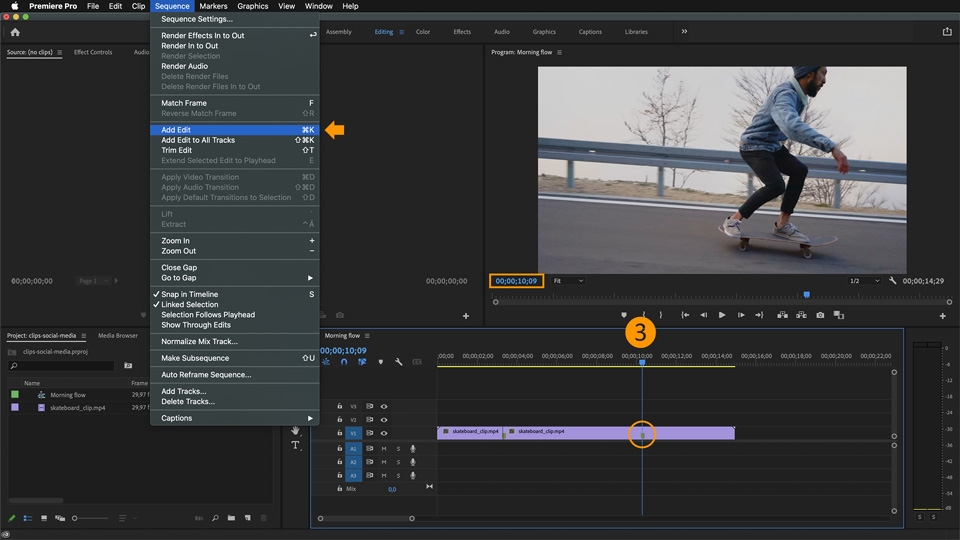Viewport: 960px width, 540px height.
Task: Toggle Linked Selection menu item
Action: [x=234, y=305]
